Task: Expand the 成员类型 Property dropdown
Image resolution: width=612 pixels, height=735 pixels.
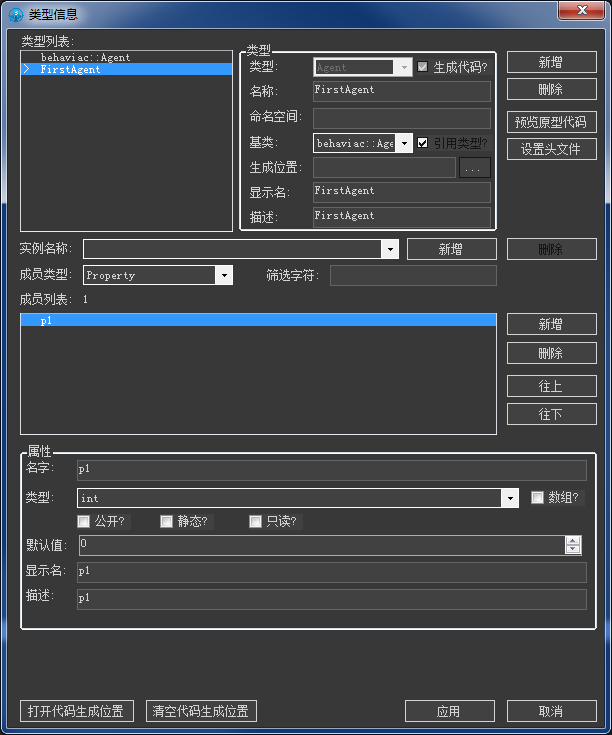Action: pyautogui.click(x=224, y=275)
